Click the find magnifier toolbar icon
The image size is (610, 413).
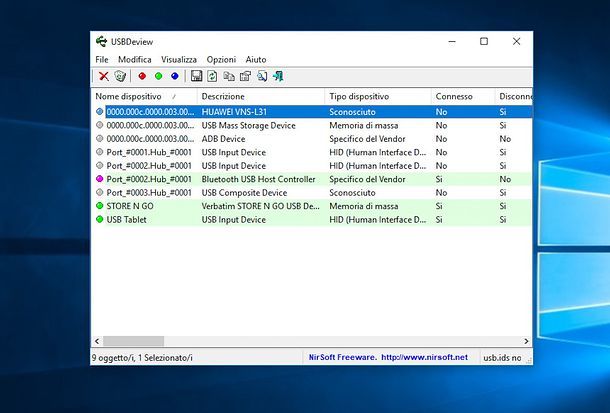(x=262, y=76)
